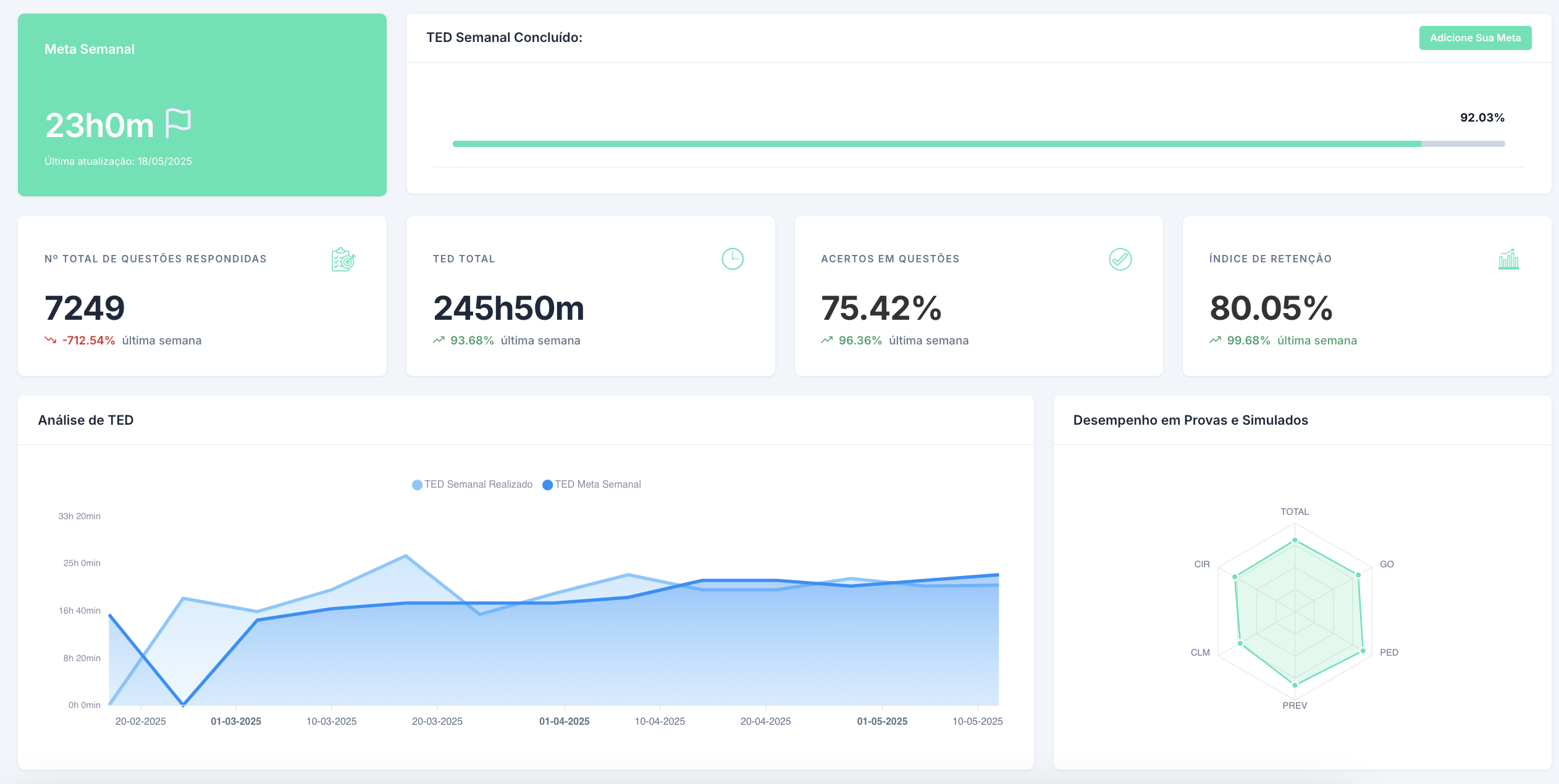Click green trend arrow under 80.05%
The width and height of the screenshot is (1559, 784).
(x=1215, y=340)
